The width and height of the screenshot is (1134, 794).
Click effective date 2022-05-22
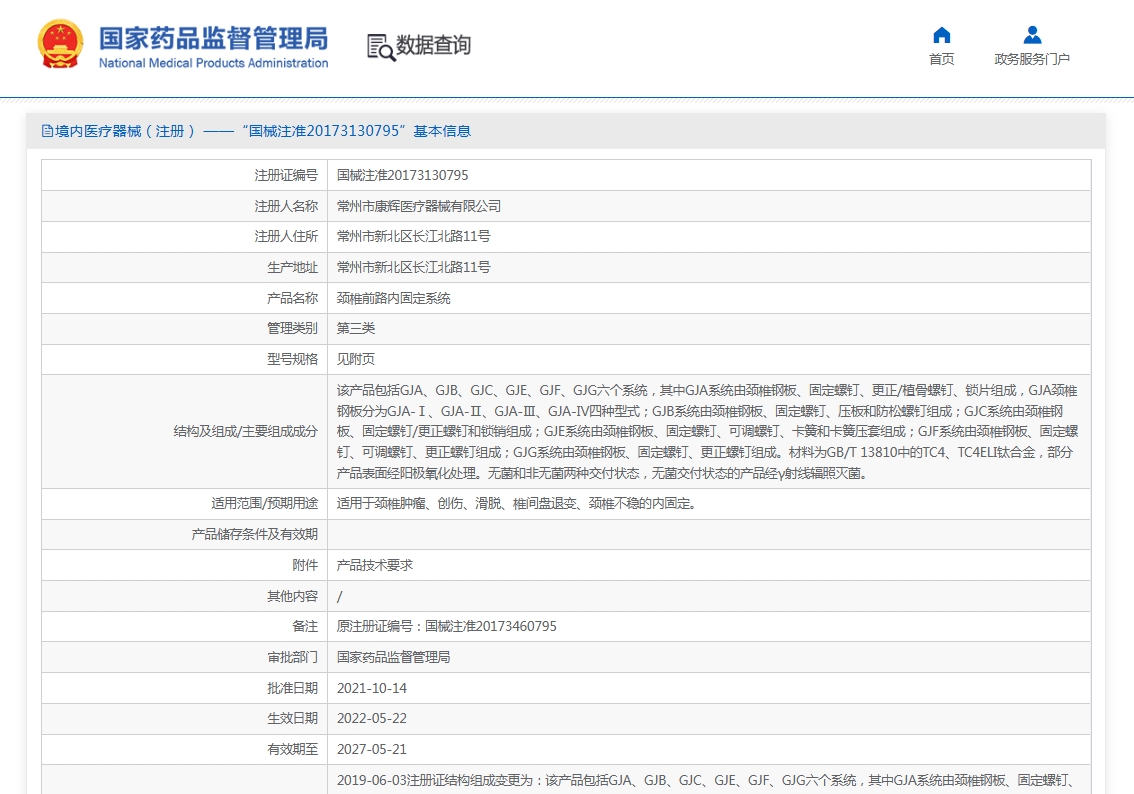click(x=372, y=719)
